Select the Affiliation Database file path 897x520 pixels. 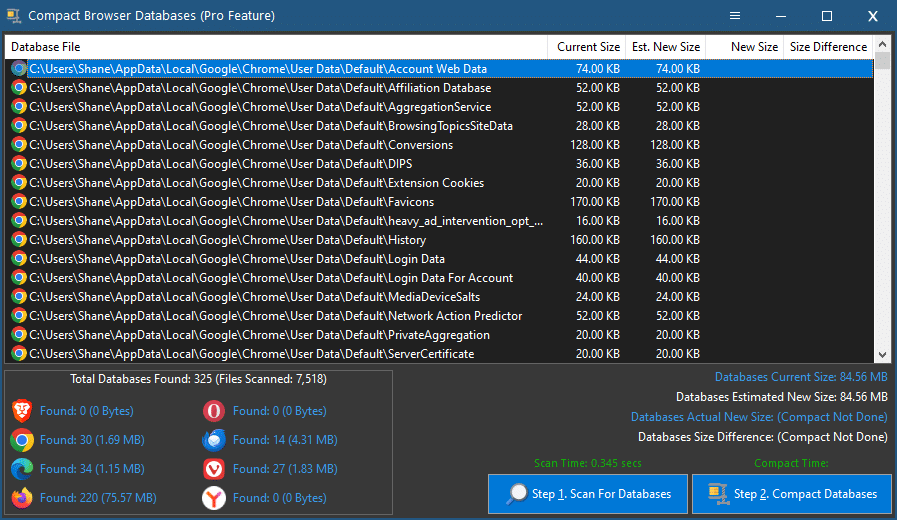coord(260,88)
